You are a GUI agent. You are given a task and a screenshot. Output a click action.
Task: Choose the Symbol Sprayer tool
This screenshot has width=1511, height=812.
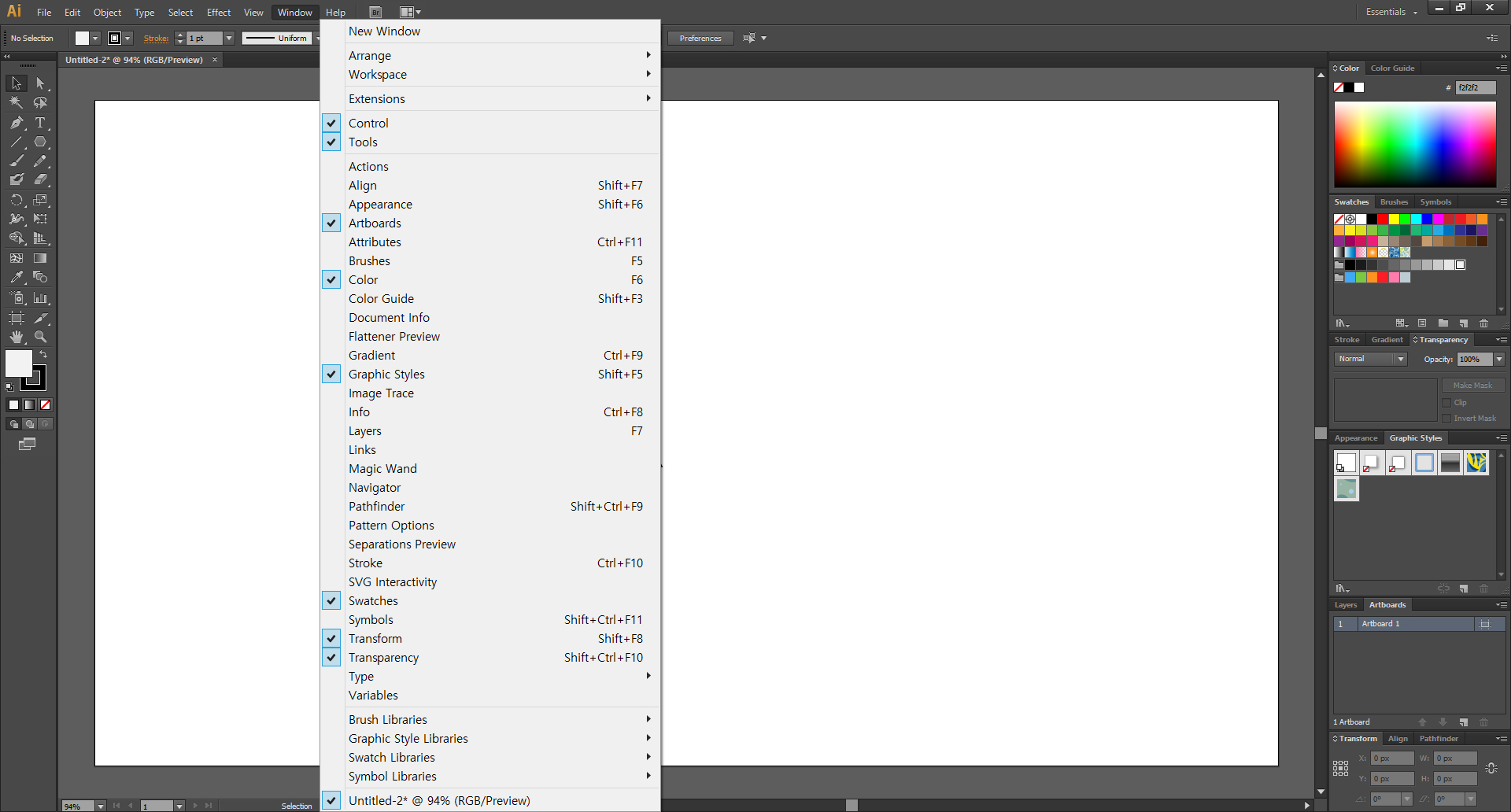pyautogui.click(x=16, y=298)
